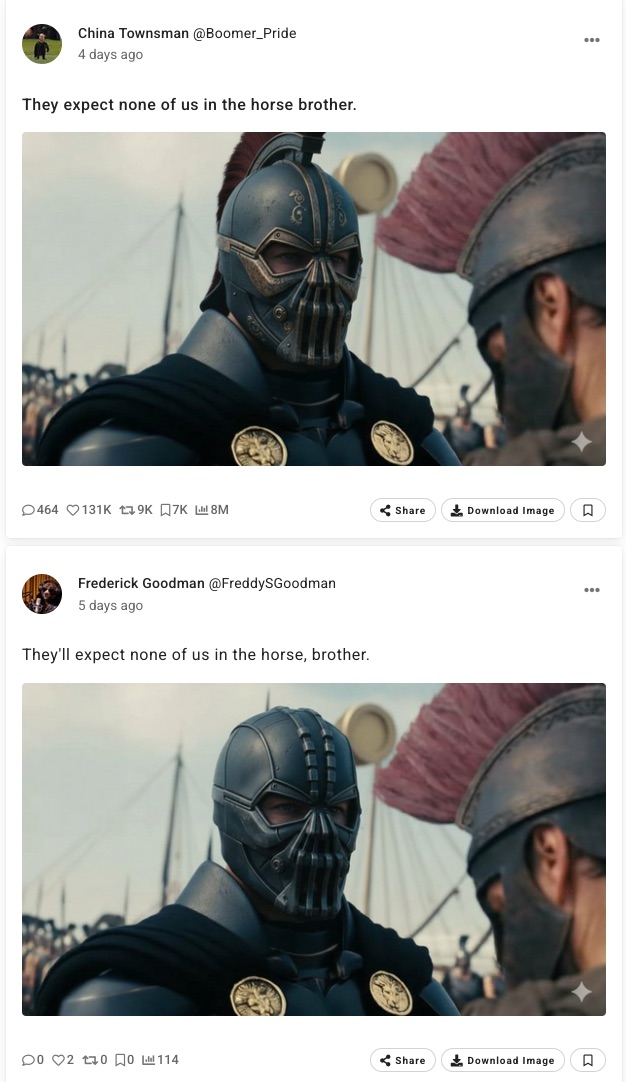Open the @FreddySGoodman handle link

pyautogui.click(x=272, y=583)
